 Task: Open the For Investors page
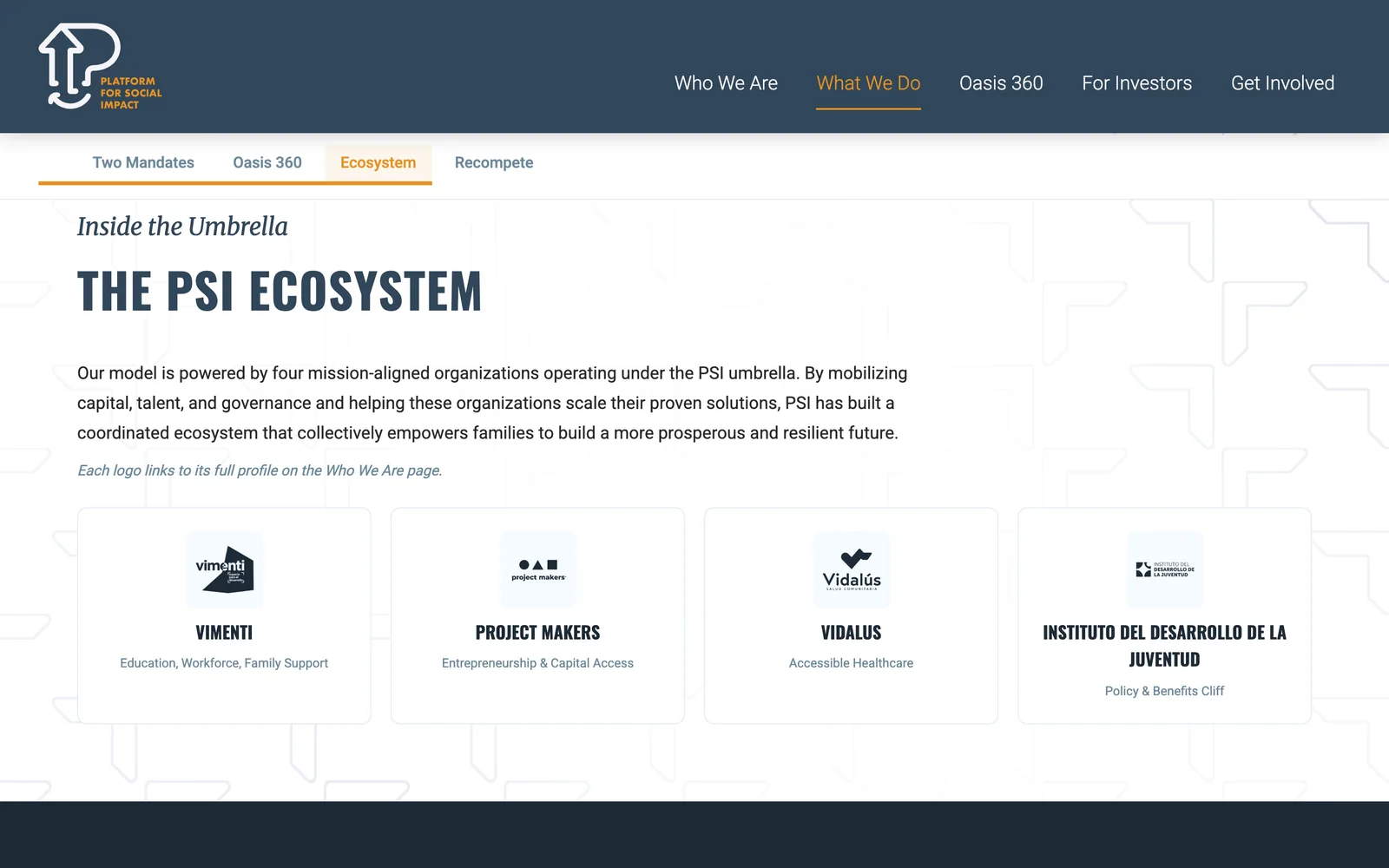[1136, 83]
